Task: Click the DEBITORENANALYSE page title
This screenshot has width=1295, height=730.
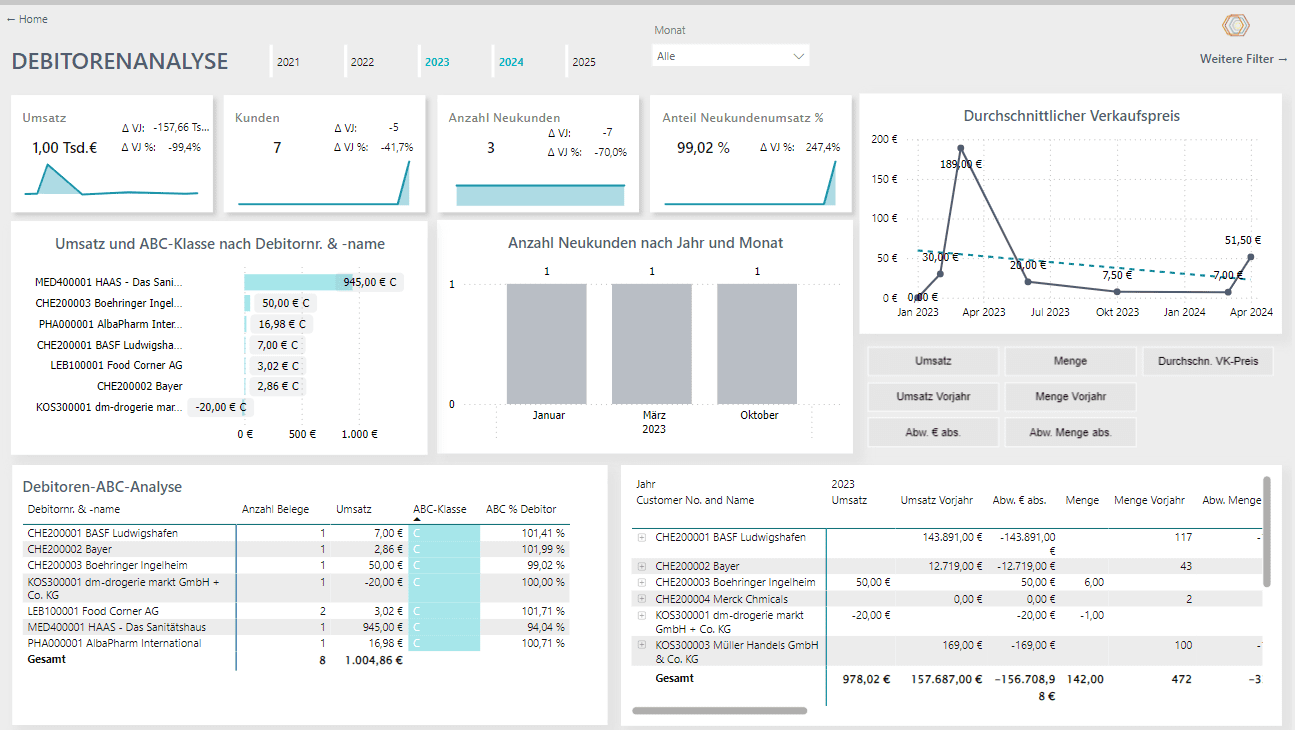Action: pyautogui.click(x=120, y=62)
